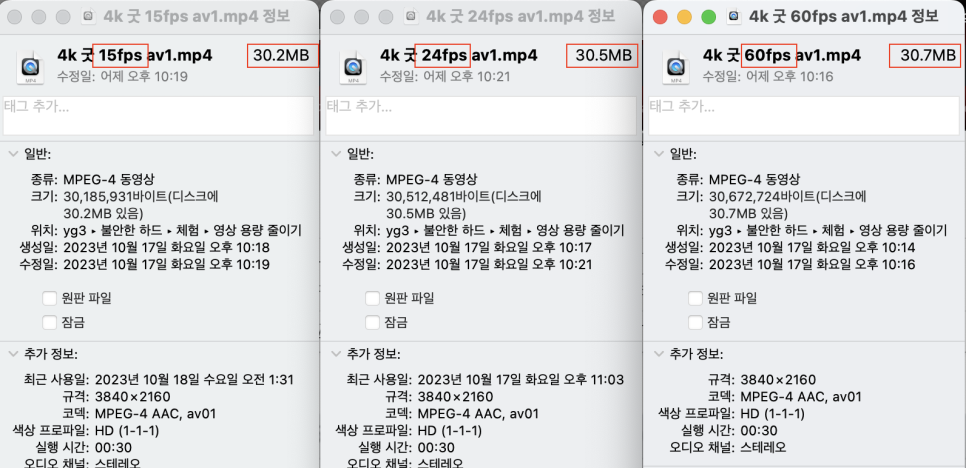This screenshot has width=966, height=468.
Task: Click 수정일 어제 오후 10:16 subtitle
Action: [x=768, y=76]
